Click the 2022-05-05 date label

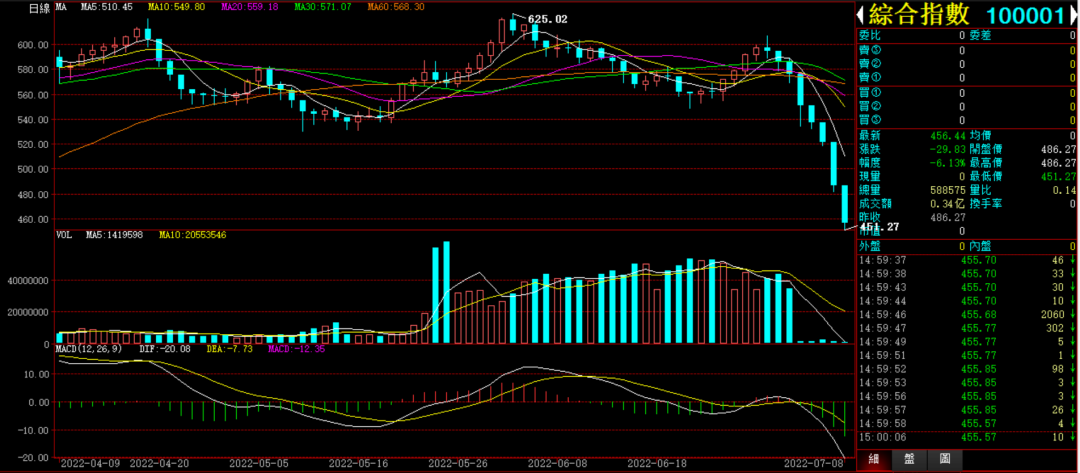coord(259,463)
